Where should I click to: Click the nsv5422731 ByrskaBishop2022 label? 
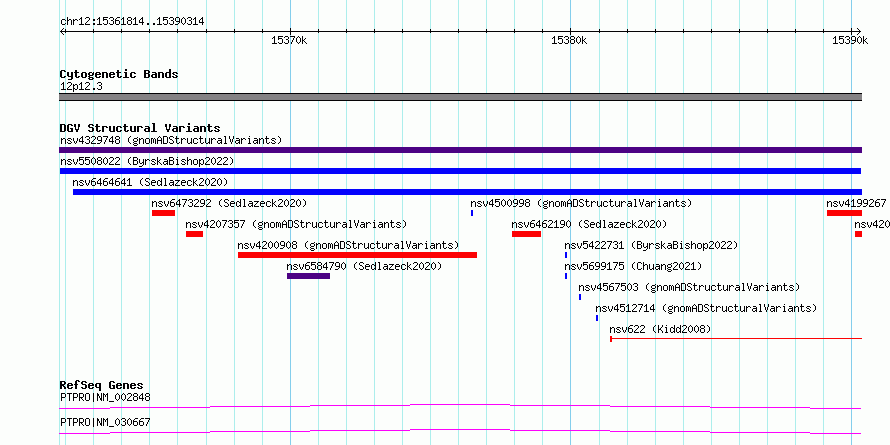click(651, 245)
